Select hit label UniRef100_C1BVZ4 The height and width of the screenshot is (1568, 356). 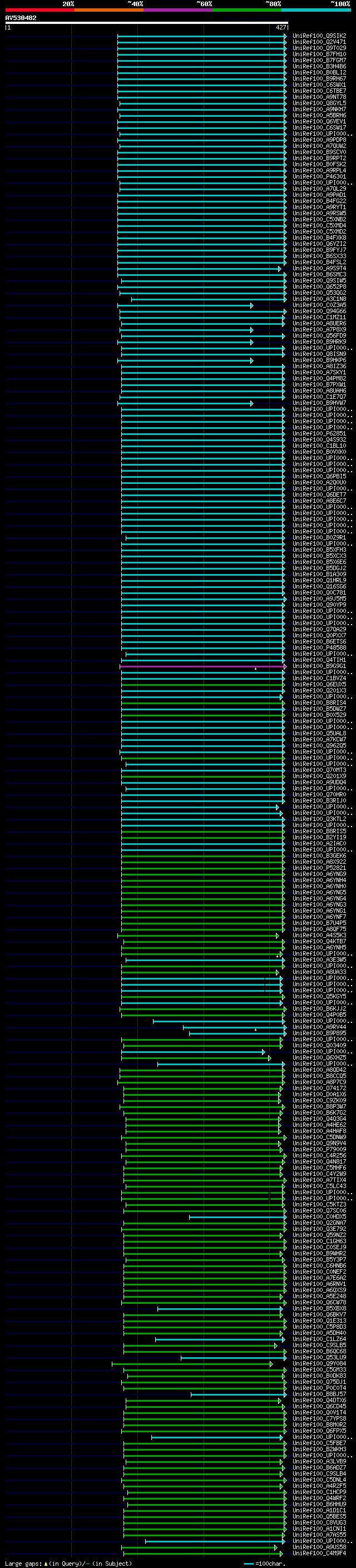coord(319,679)
